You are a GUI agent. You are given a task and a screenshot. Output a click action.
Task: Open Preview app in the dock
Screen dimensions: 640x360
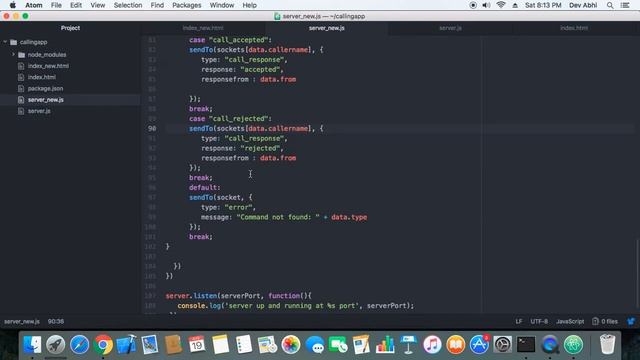click(150, 345)
